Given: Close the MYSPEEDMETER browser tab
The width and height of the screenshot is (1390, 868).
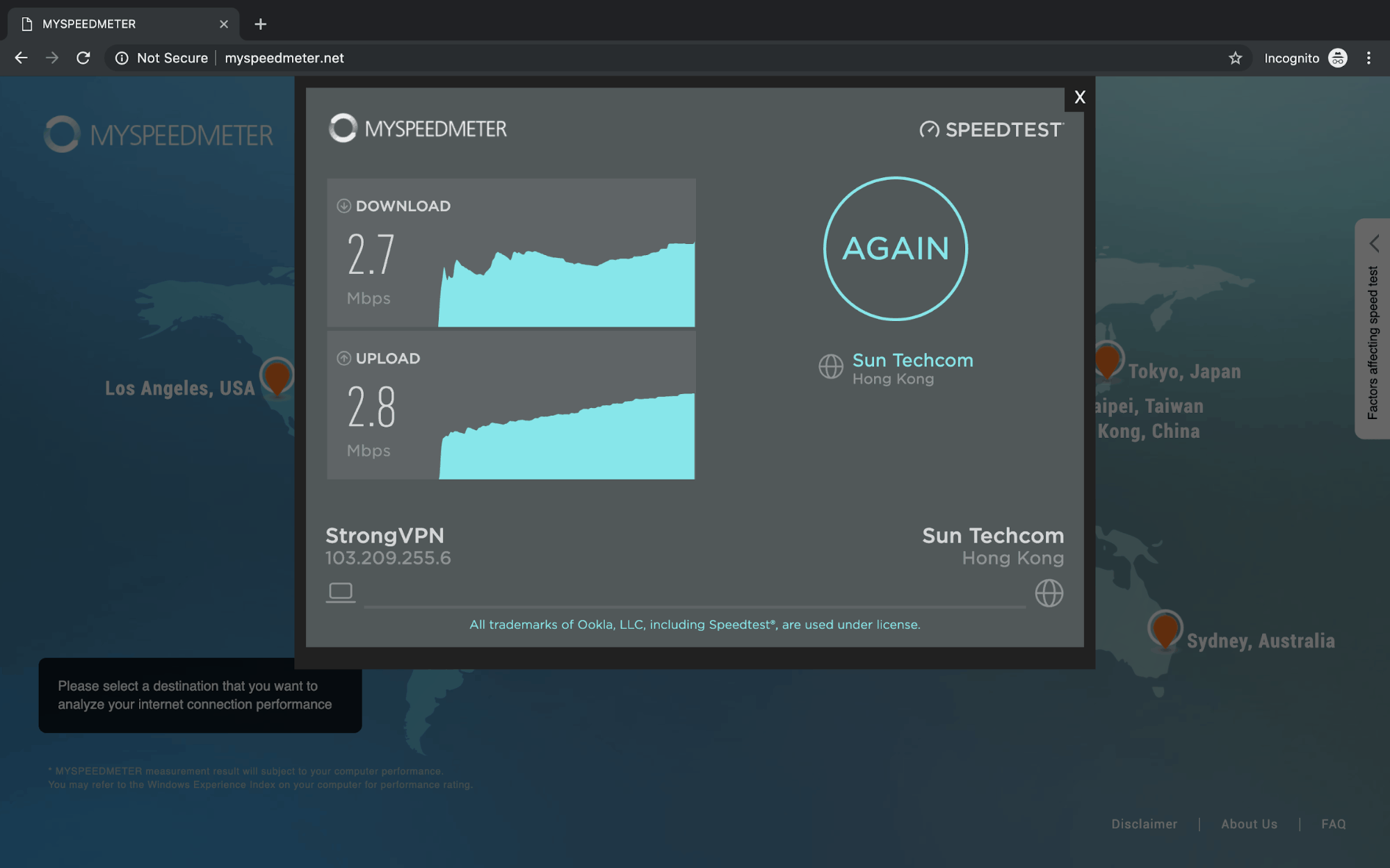Looking at the screenshot, I should tap(224, 24).
